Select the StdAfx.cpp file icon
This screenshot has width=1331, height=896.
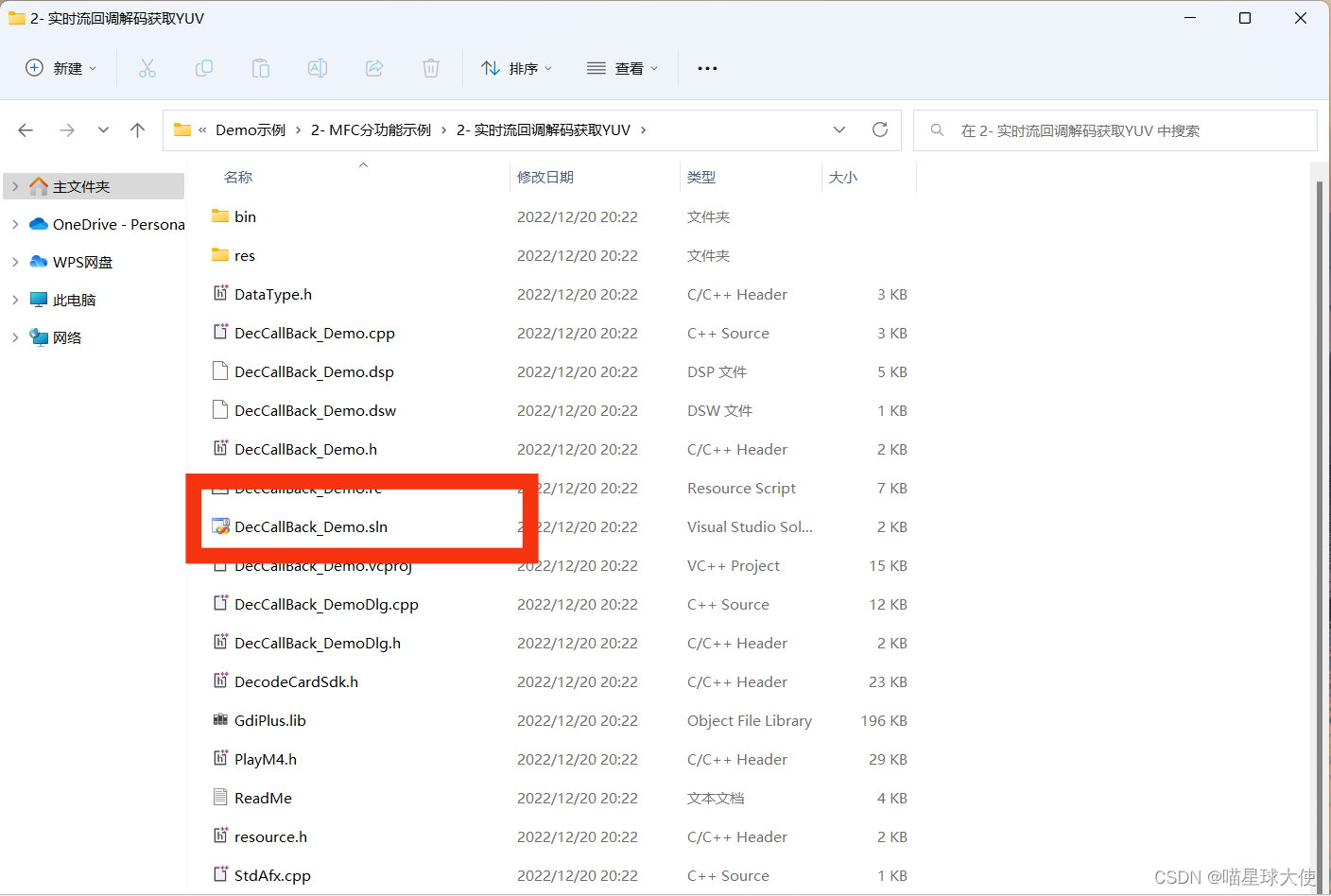[220, 875]
